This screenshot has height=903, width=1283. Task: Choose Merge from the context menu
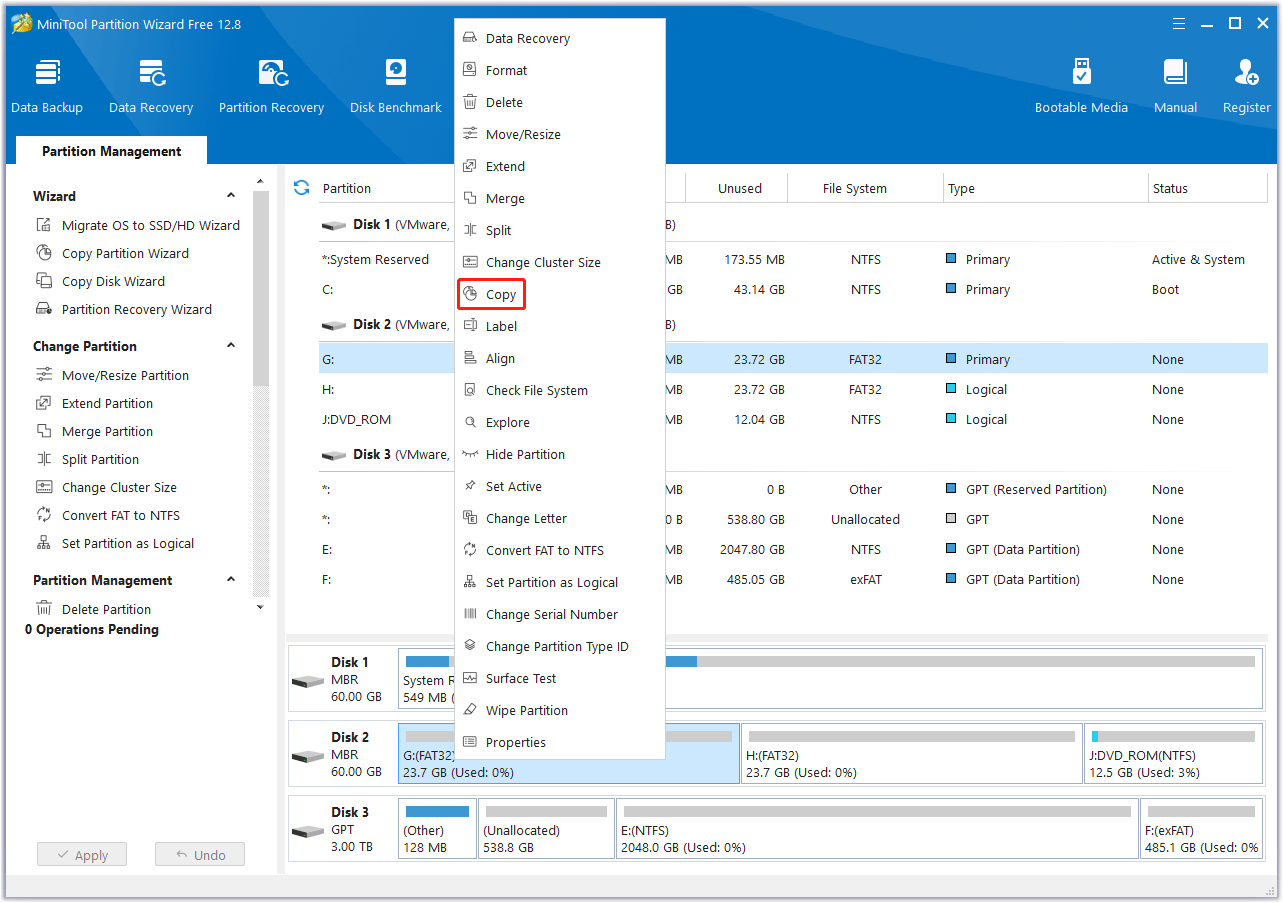tap(560, 198)
